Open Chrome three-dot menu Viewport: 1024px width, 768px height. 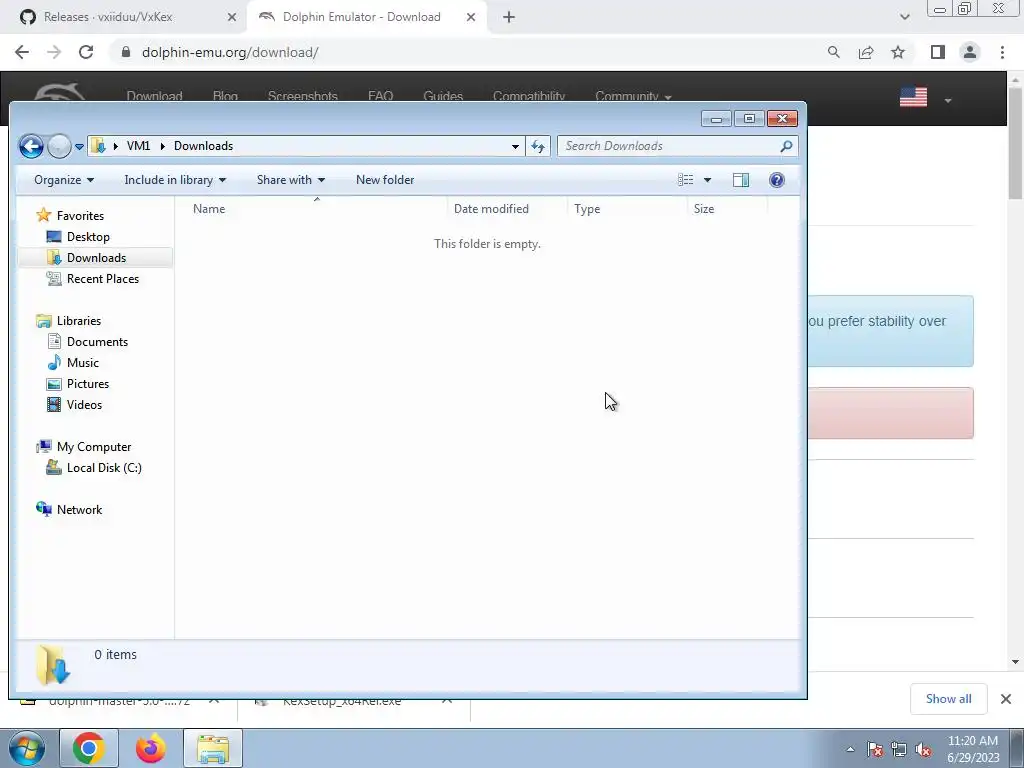(1002, 52)
